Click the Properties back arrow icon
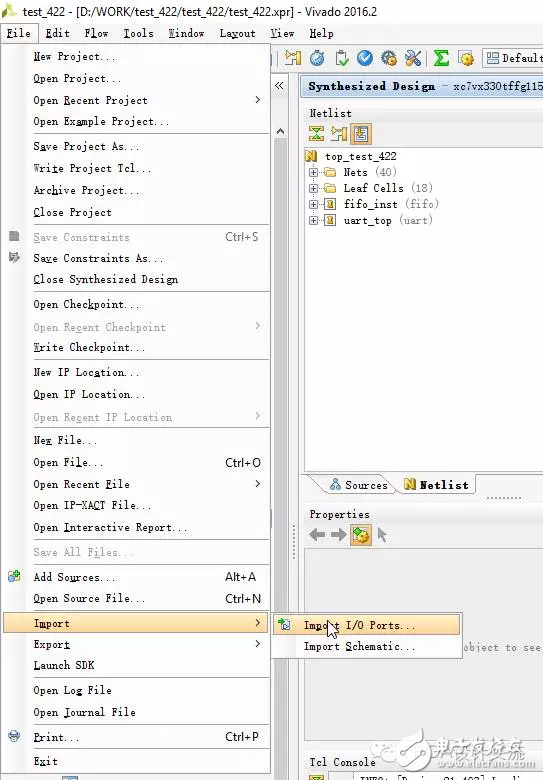The height and width of the screenshot is (780, 543). coord(317,535)
